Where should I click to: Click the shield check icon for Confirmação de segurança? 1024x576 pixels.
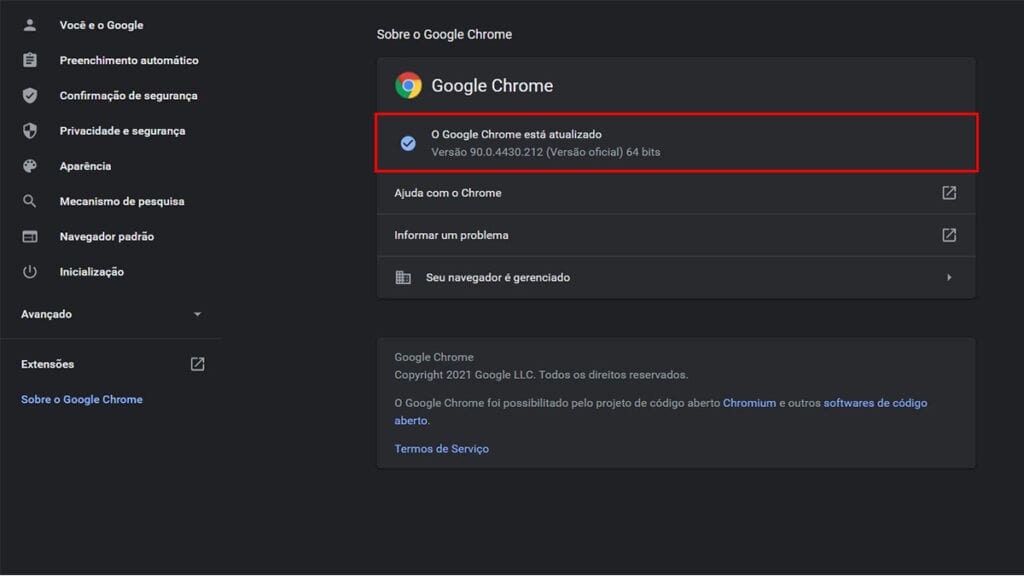pyautogui.click(x=29, y=95)
